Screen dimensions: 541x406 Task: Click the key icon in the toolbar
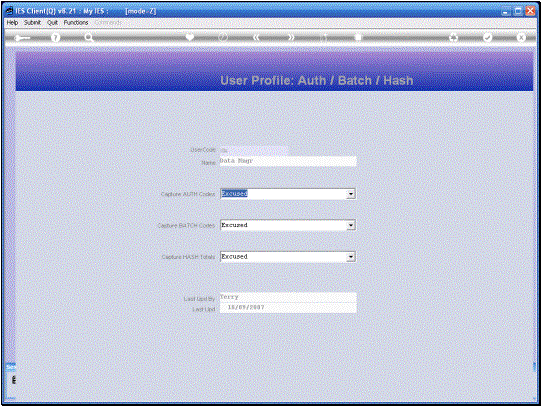point(22,38)
